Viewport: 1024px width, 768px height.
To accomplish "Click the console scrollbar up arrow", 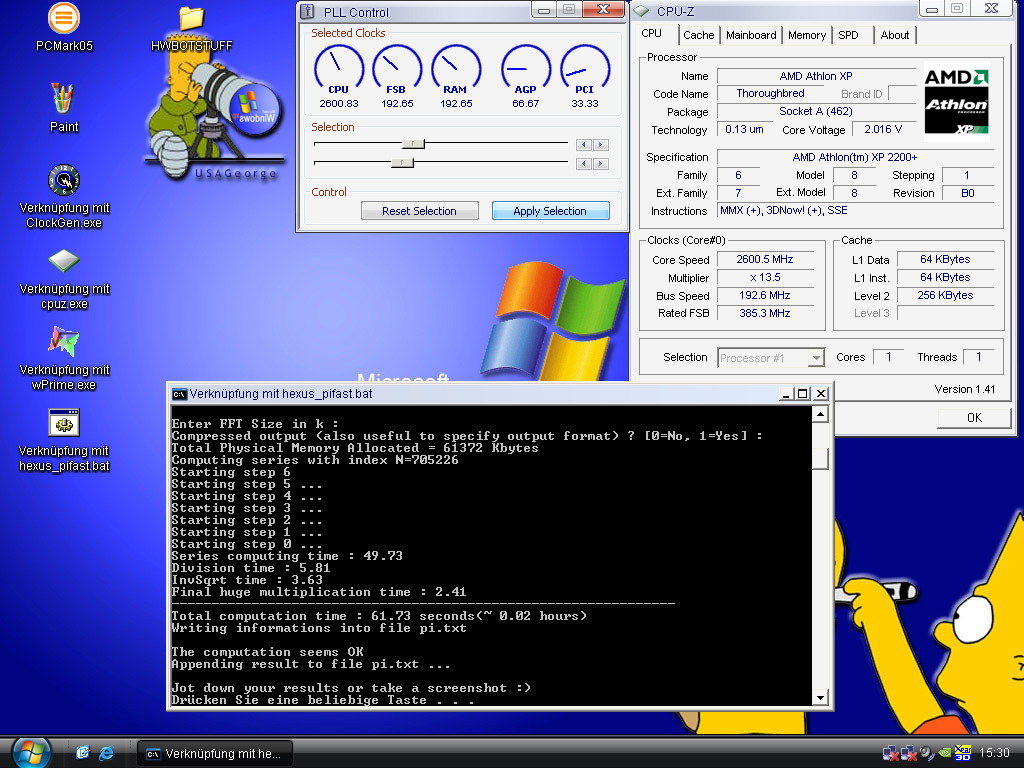I will [820, 414].
